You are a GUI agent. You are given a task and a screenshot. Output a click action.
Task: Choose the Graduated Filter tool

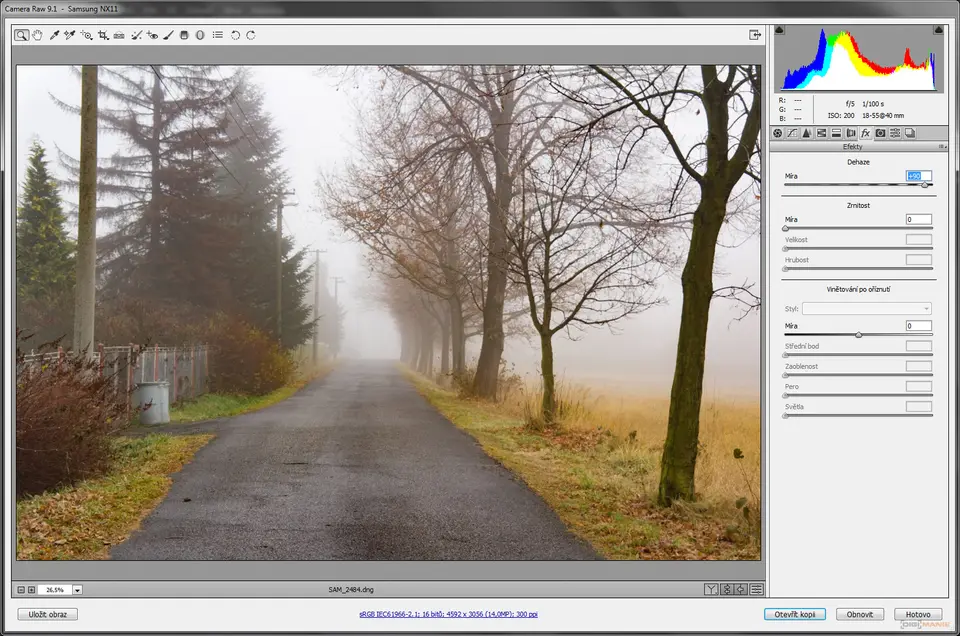(184, 35)
